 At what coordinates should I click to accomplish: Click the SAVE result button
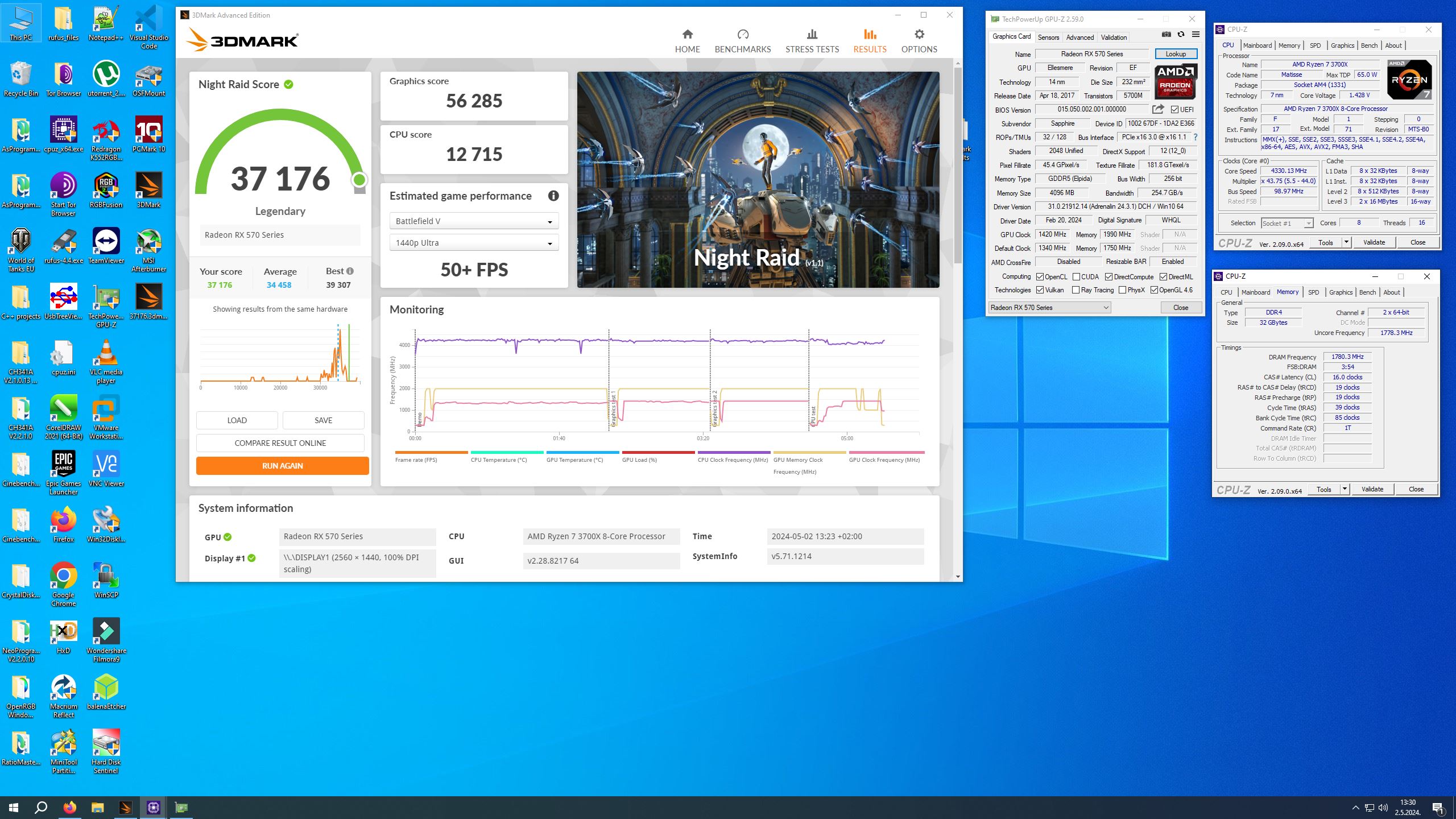(x=323, y=420)
